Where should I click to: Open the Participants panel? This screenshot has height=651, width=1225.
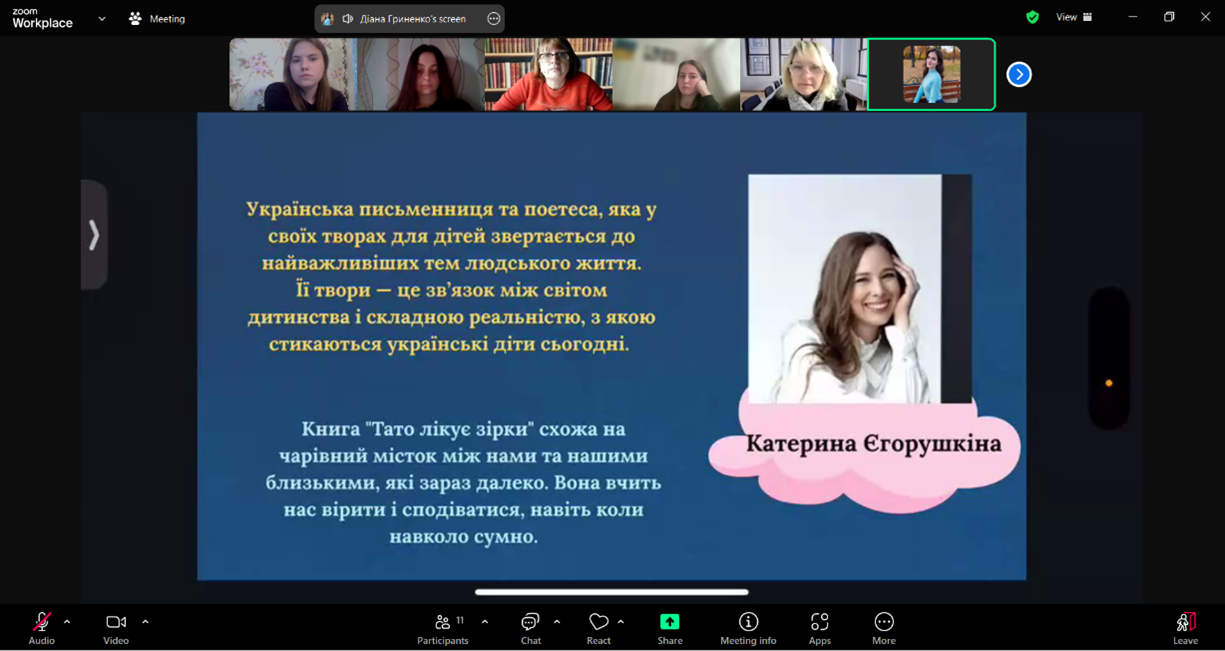[443, 628]
